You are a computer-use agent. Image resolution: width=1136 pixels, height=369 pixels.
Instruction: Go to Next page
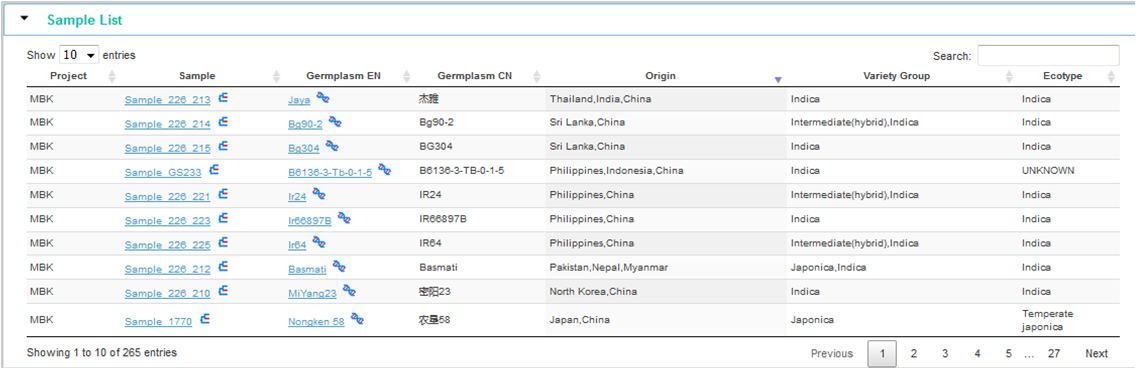point(1096,354)
